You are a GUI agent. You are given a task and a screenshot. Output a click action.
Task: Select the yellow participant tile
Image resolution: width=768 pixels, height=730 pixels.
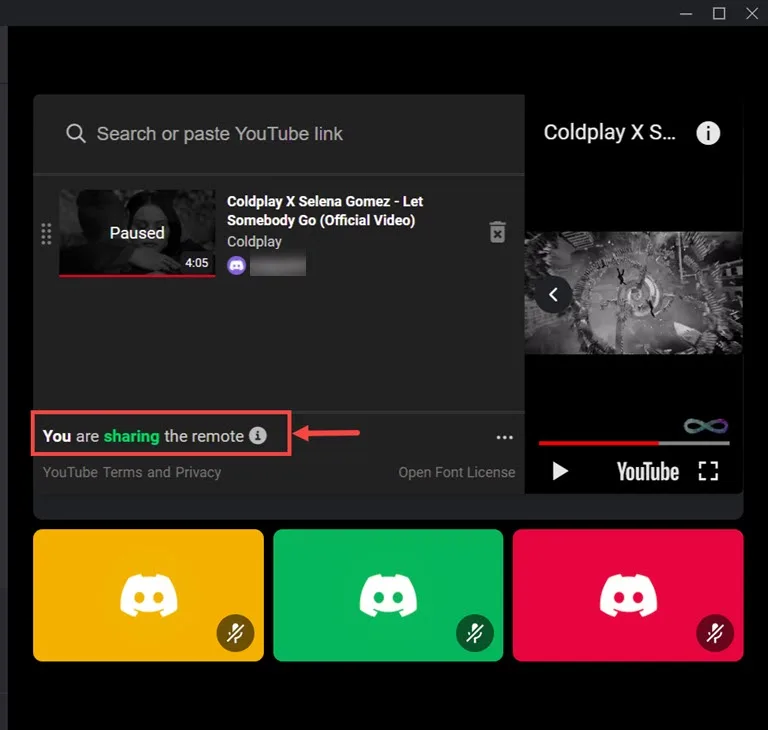click(x=148, y=595)
